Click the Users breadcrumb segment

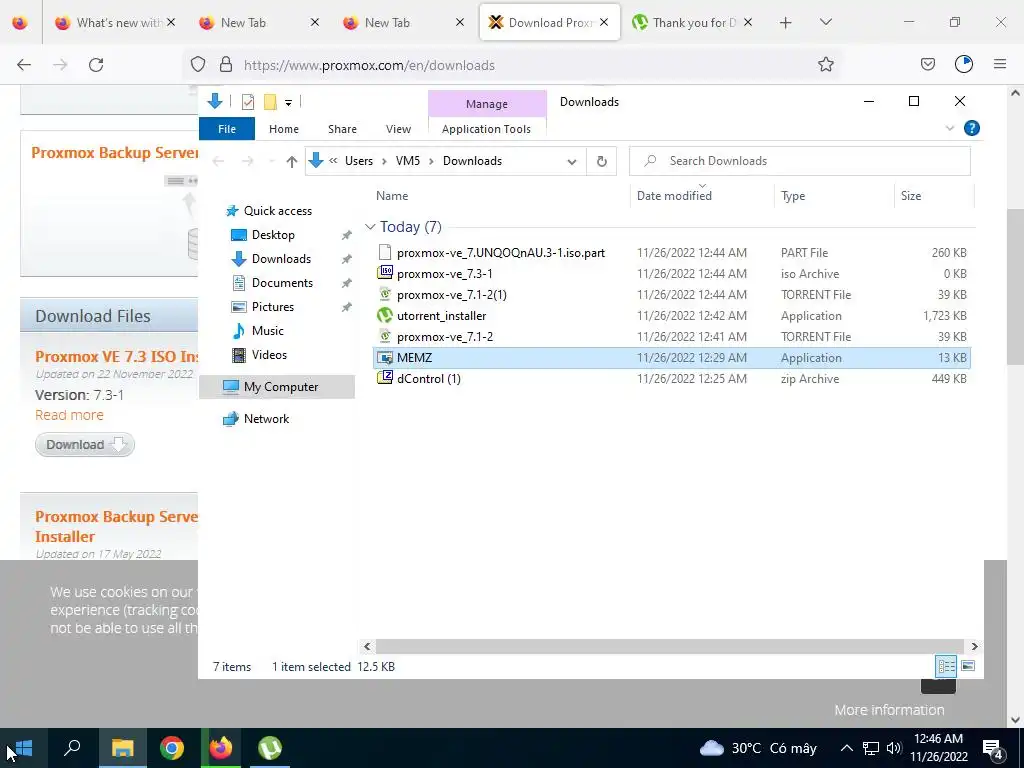359,161
